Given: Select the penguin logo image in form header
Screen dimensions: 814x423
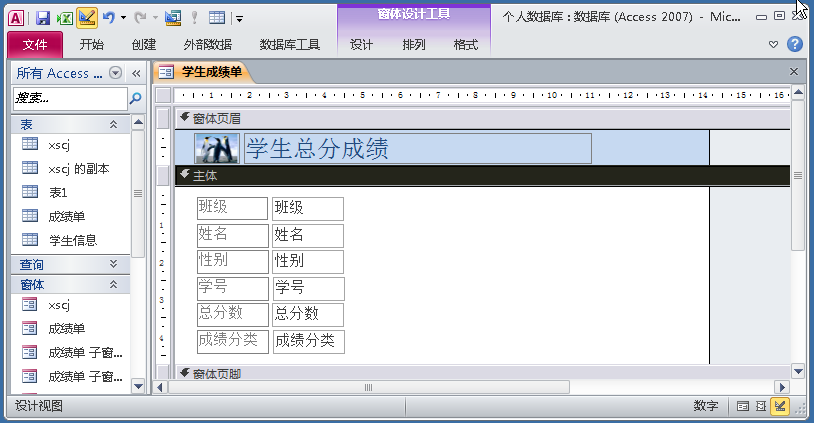Looking at the screenshot, I should click(x=216, y=148).
